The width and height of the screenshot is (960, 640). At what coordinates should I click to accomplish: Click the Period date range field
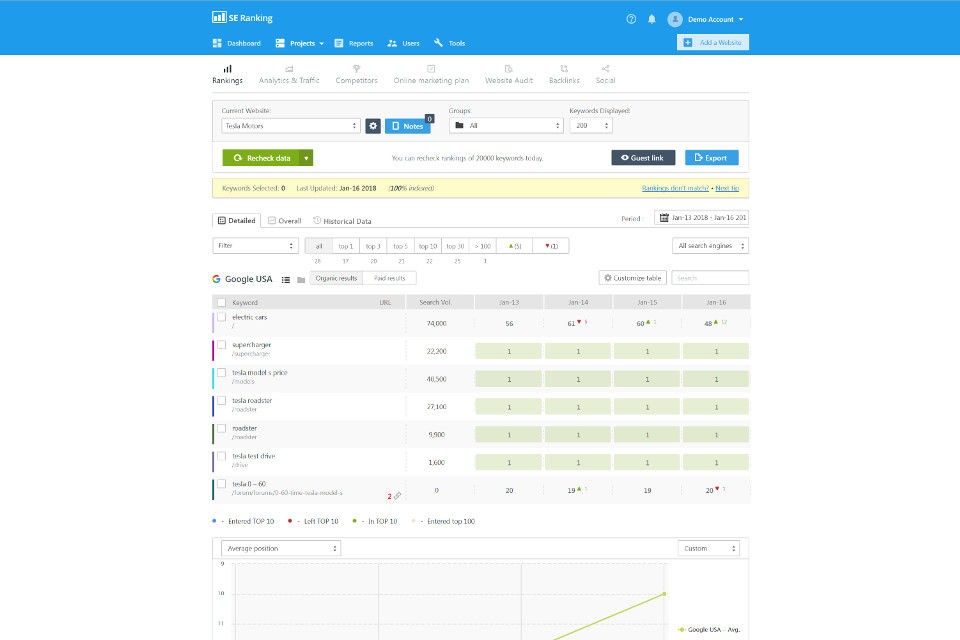pos(702,217)
